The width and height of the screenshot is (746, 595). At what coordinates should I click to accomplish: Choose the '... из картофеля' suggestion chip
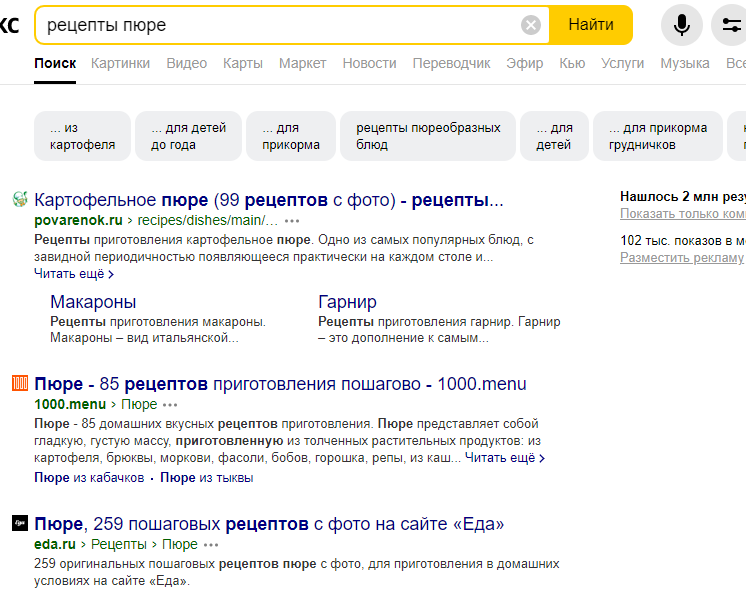tap(82, 136)
